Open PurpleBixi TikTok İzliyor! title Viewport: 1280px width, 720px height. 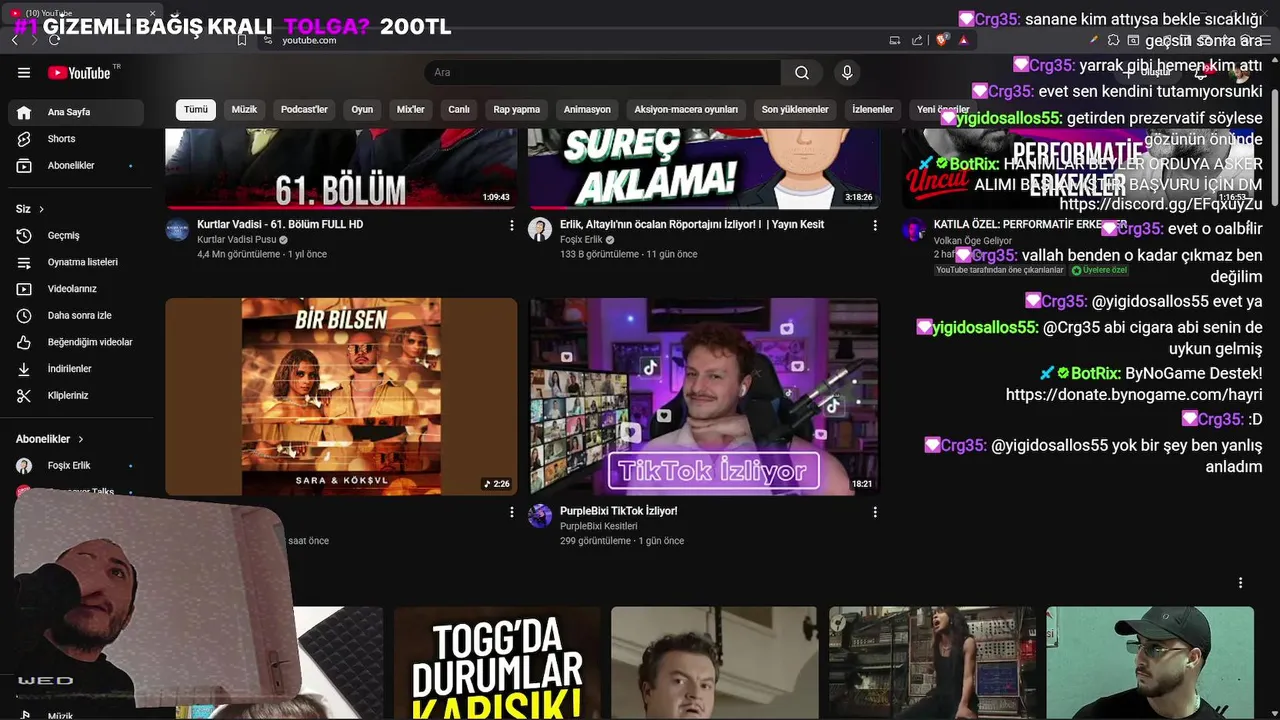[619, 511]
